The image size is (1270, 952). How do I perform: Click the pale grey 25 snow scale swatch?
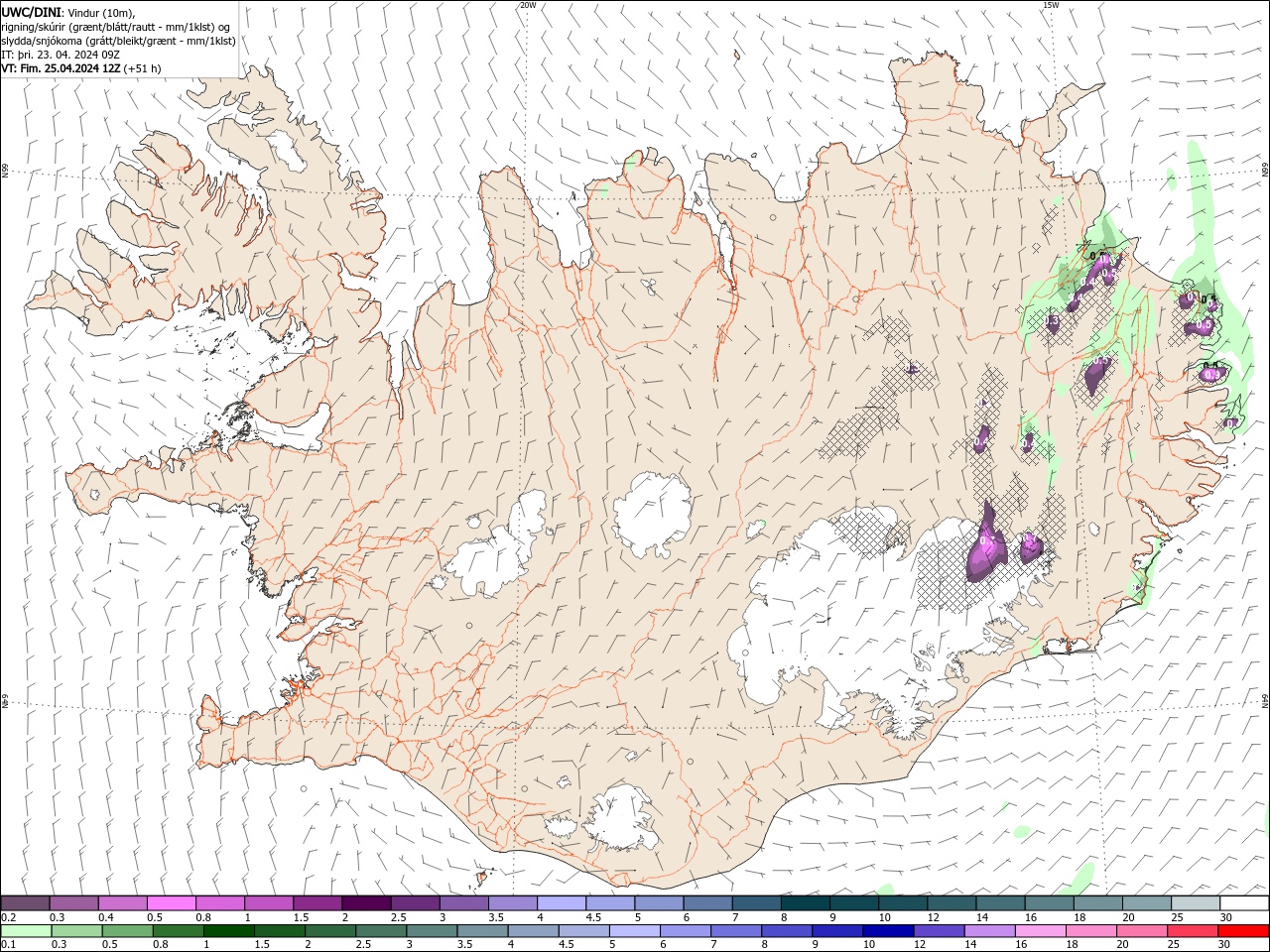pos(1196,903)
